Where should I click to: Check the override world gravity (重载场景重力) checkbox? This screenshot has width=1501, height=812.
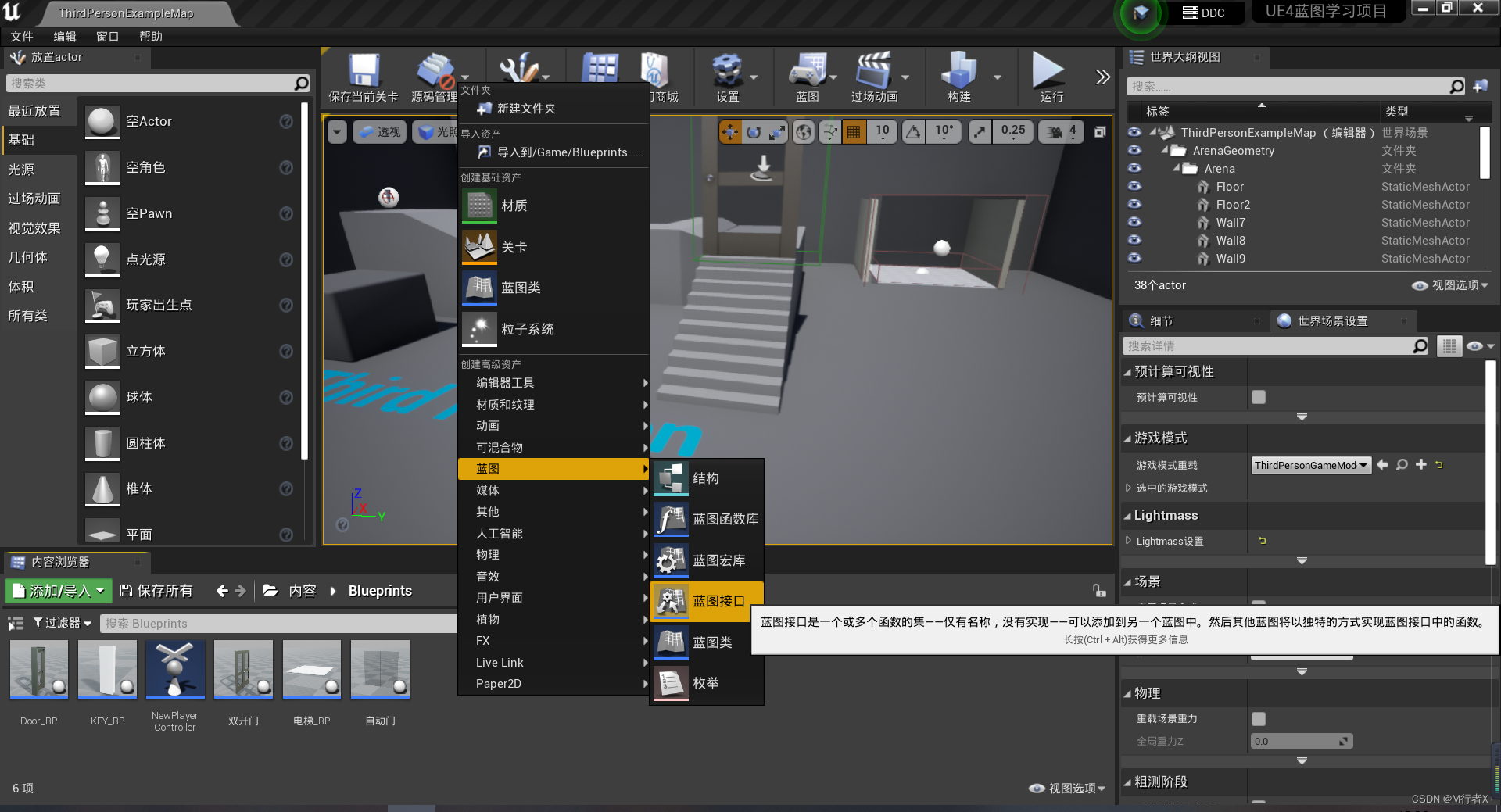tap(1259, 718)
